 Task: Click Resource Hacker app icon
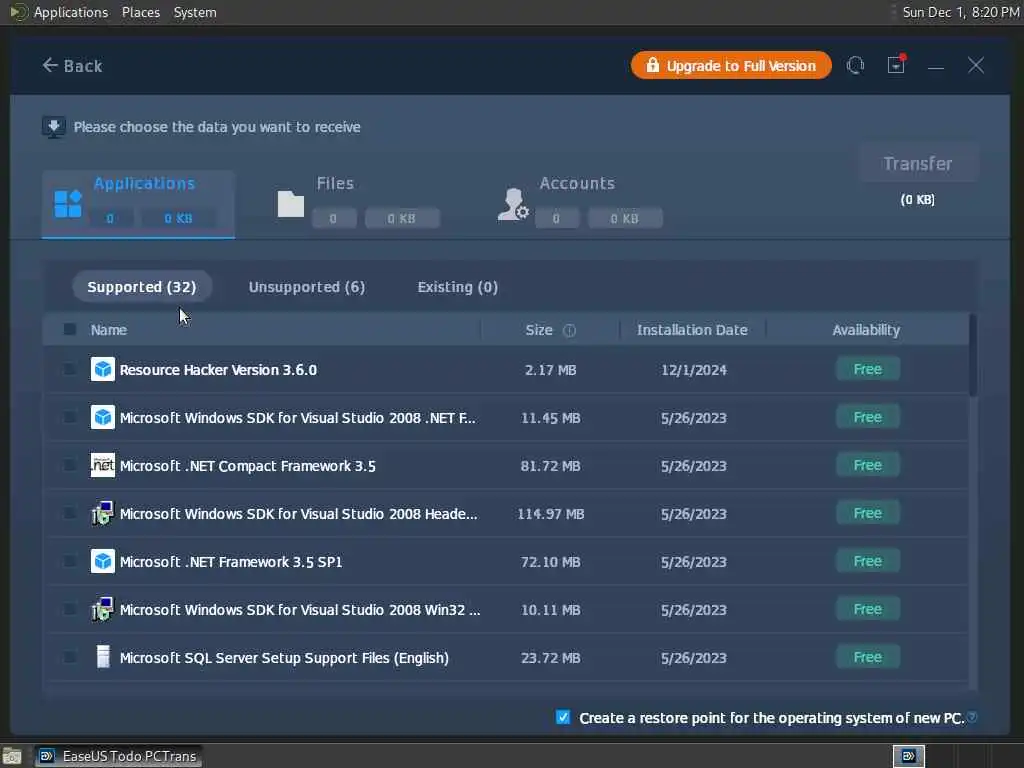(x=103, y=369)
